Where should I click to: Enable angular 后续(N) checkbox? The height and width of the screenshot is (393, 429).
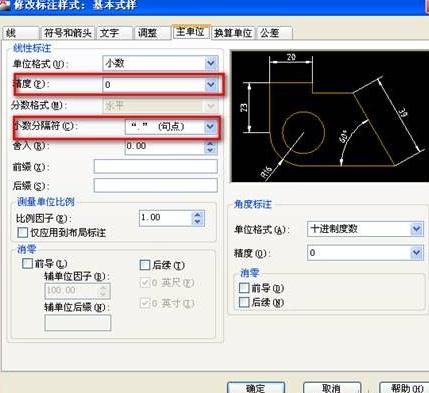244,302
